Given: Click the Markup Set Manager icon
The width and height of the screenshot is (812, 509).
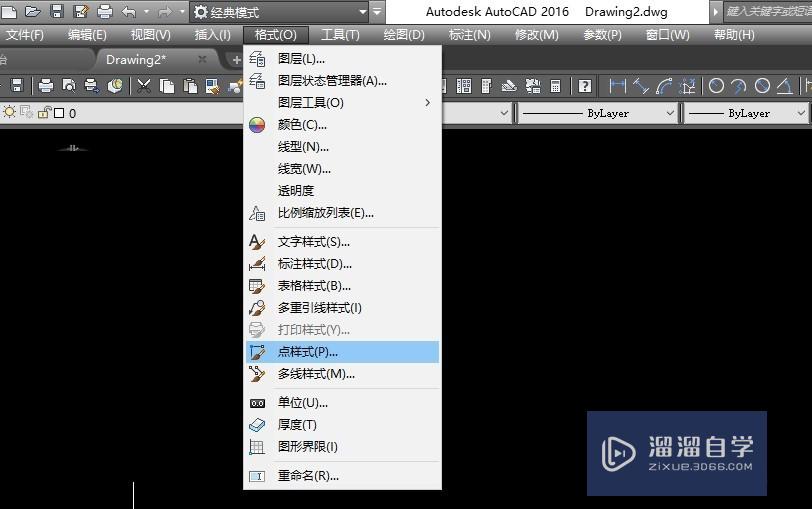Looking at the screenshot, I should [x=532, y=85].
